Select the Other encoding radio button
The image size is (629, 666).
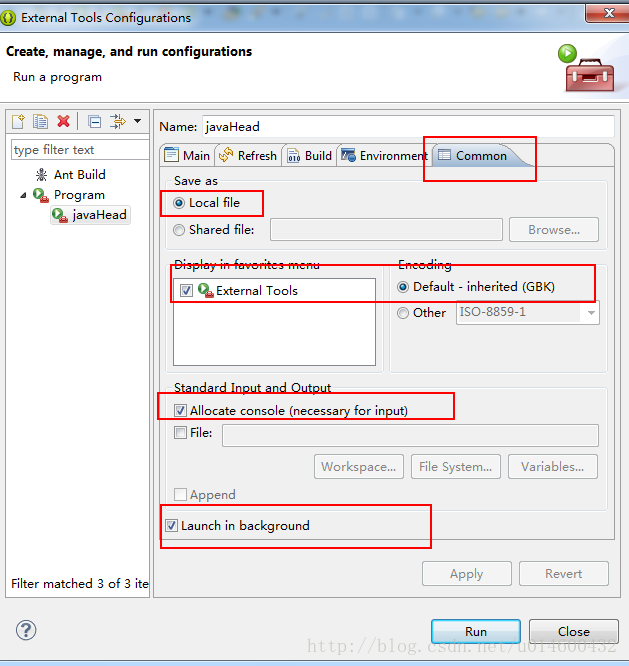[403, 313]
